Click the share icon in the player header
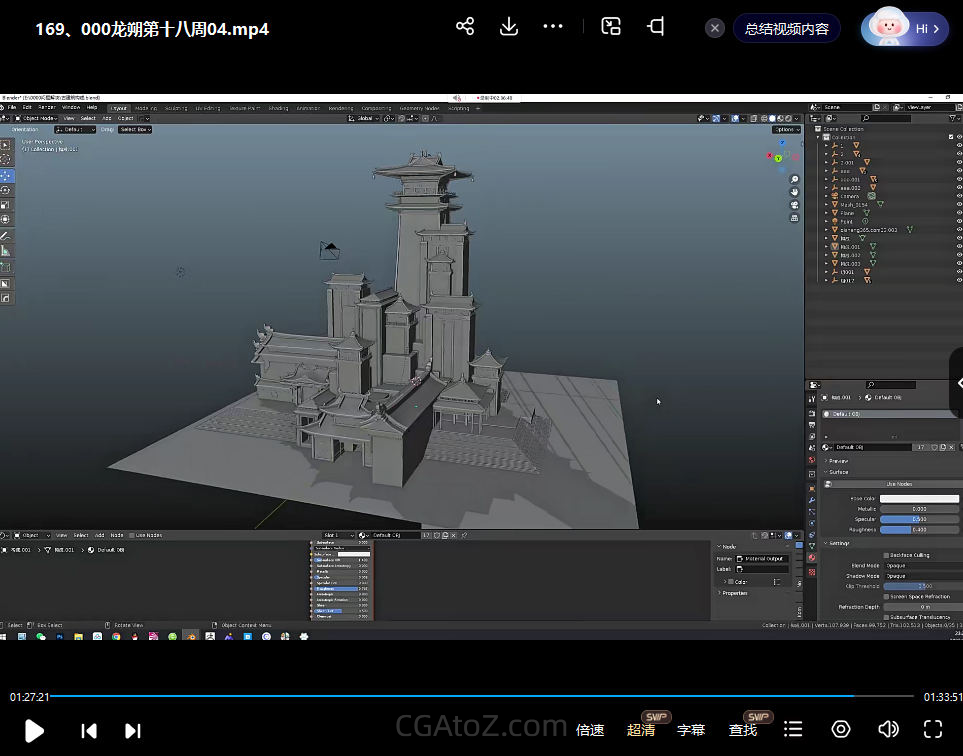 465,27
